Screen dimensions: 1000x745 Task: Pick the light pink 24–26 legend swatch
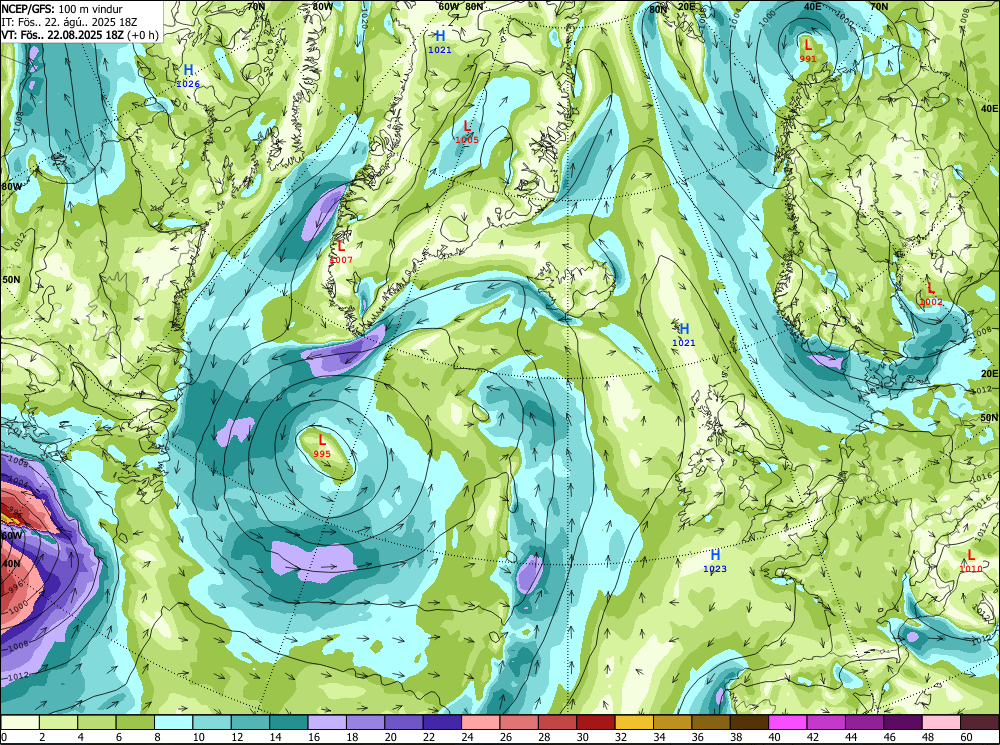pos(480,722)
